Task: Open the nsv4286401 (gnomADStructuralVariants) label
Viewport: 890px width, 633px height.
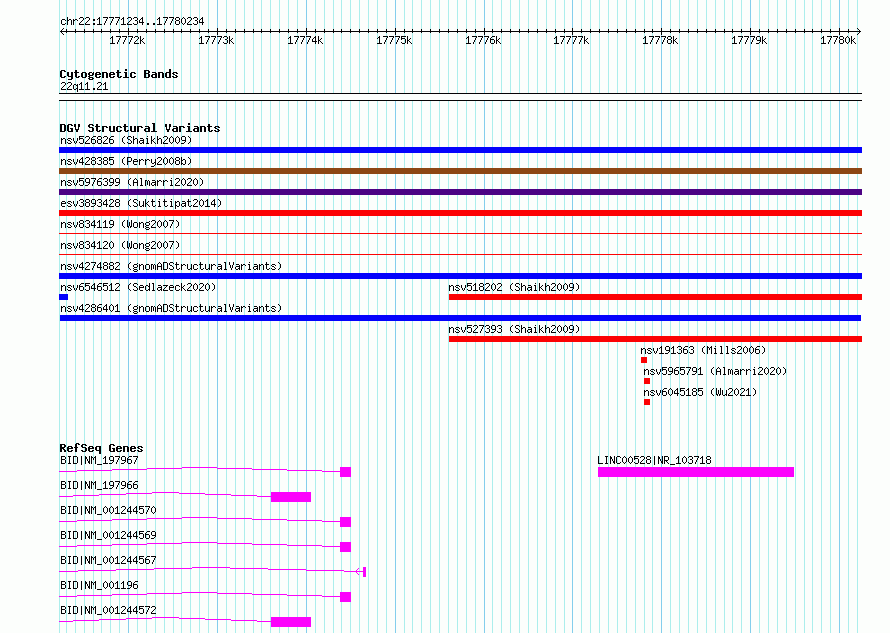Action: [x=171, y=308]
